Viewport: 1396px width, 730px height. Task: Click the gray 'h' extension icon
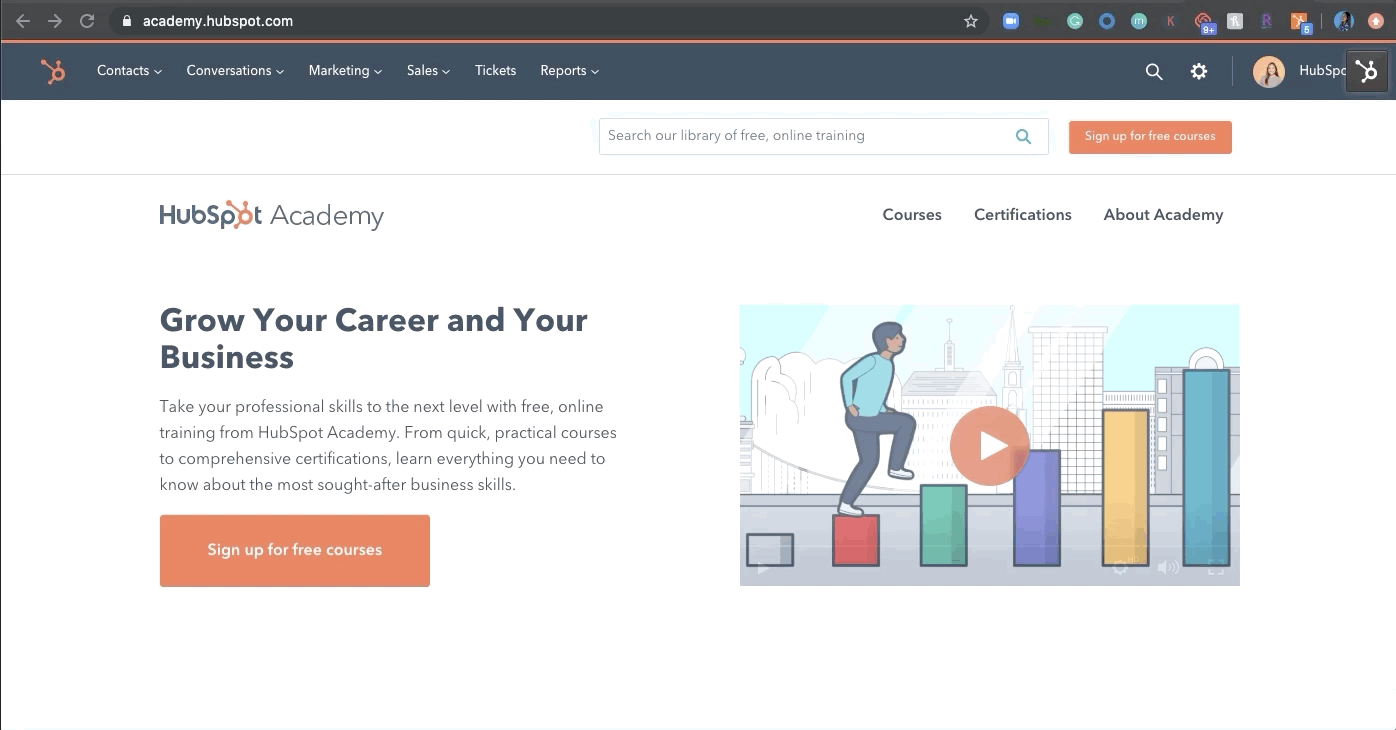click(x=1235, y=21)
